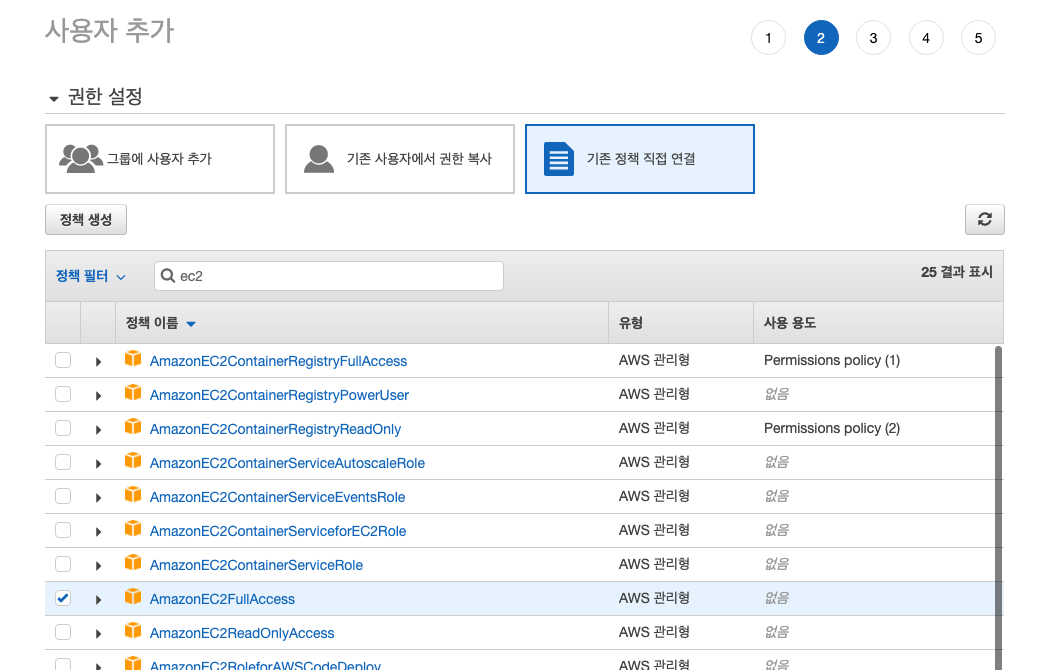Click the policy list vertical scrollbar
The width and height of the screenshot is (1038, 670).
tap(998, 508)
